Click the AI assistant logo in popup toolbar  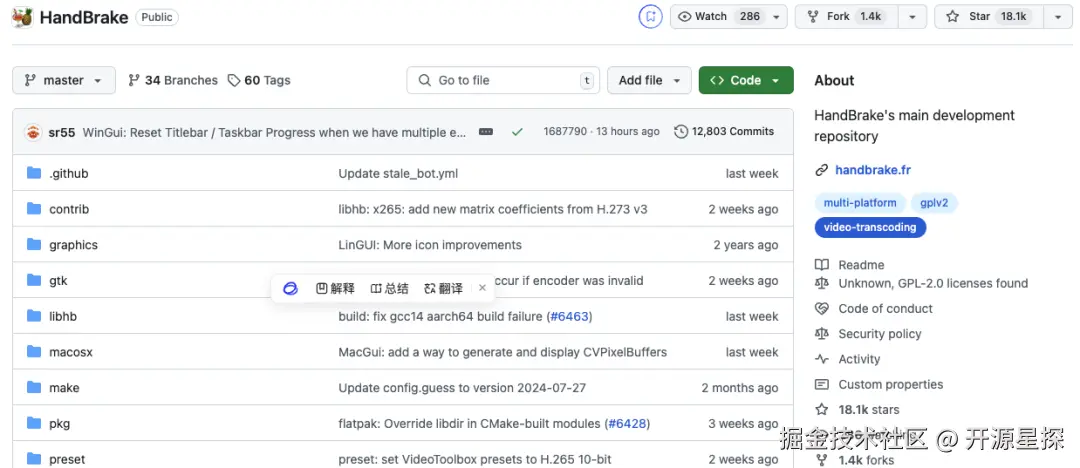tap(291, 288)
